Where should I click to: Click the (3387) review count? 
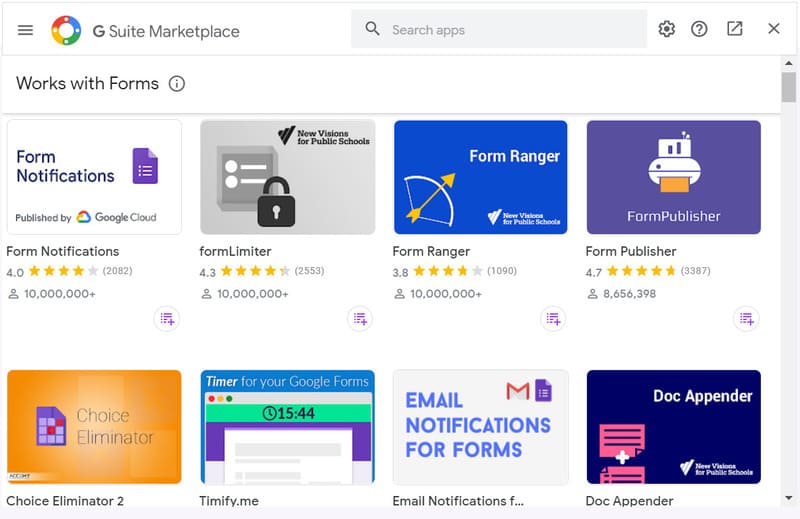tap(695, 271)
